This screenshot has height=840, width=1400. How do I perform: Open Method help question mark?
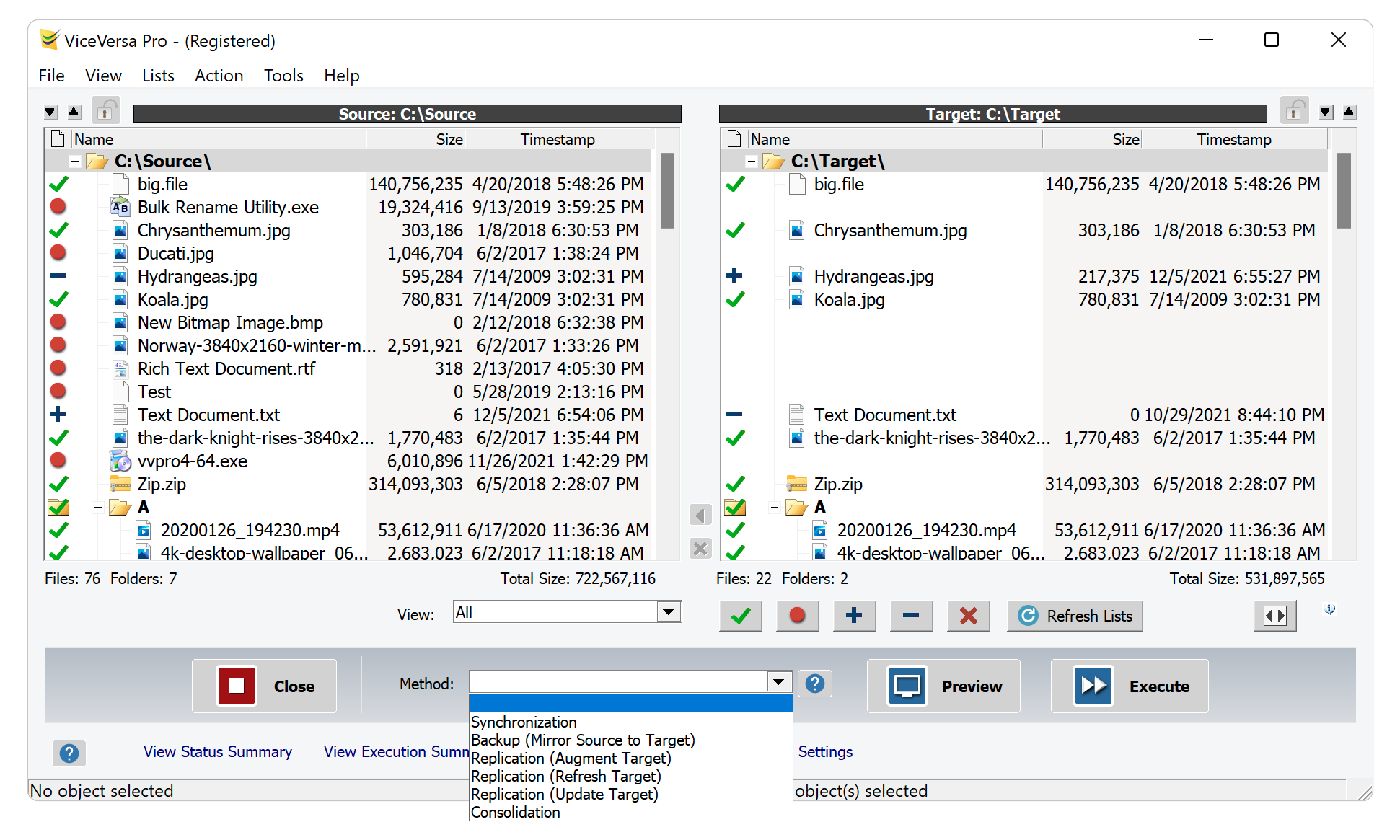815,684
